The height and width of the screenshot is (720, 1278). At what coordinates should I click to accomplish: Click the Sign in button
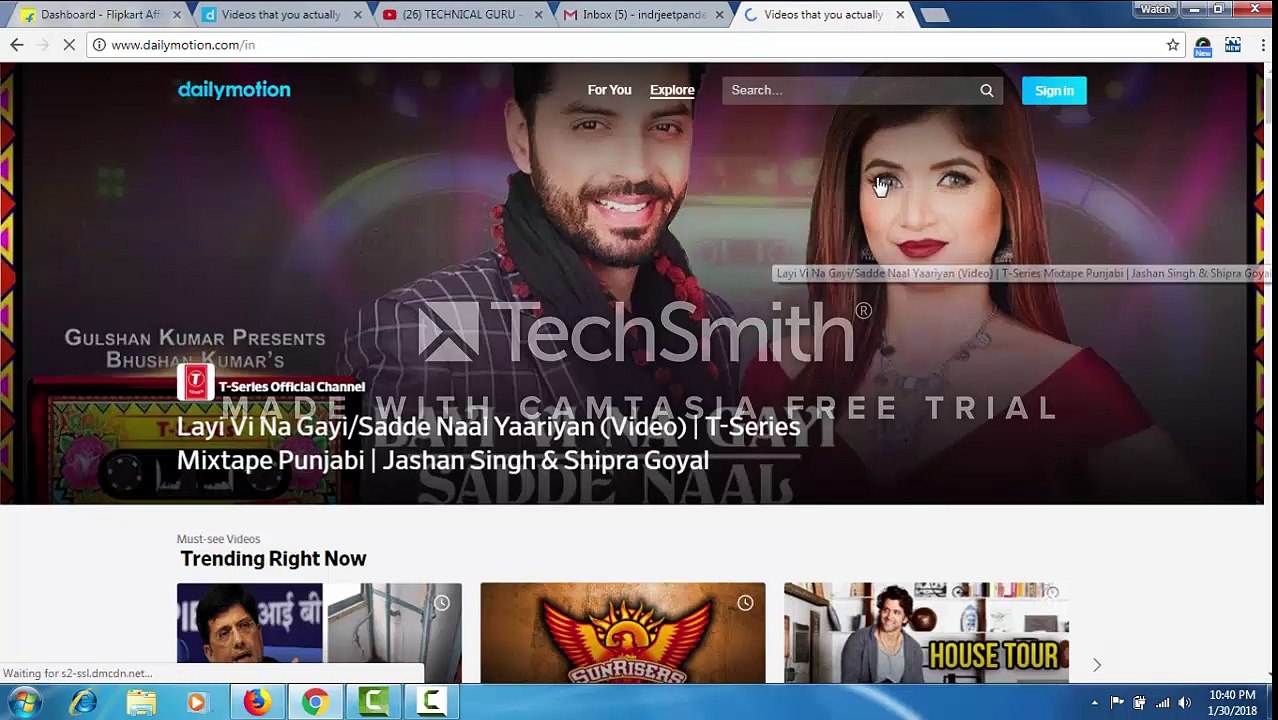tap(1054, 90)
